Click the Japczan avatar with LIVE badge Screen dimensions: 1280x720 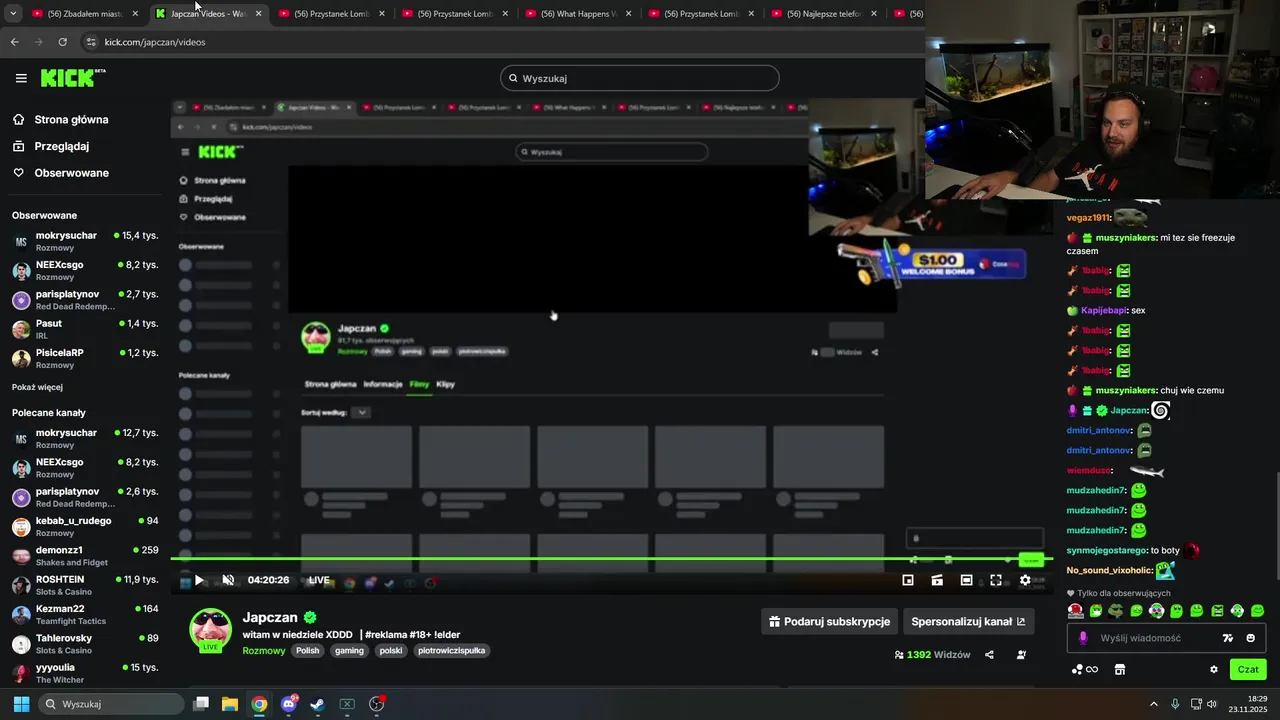coord(211,630)
